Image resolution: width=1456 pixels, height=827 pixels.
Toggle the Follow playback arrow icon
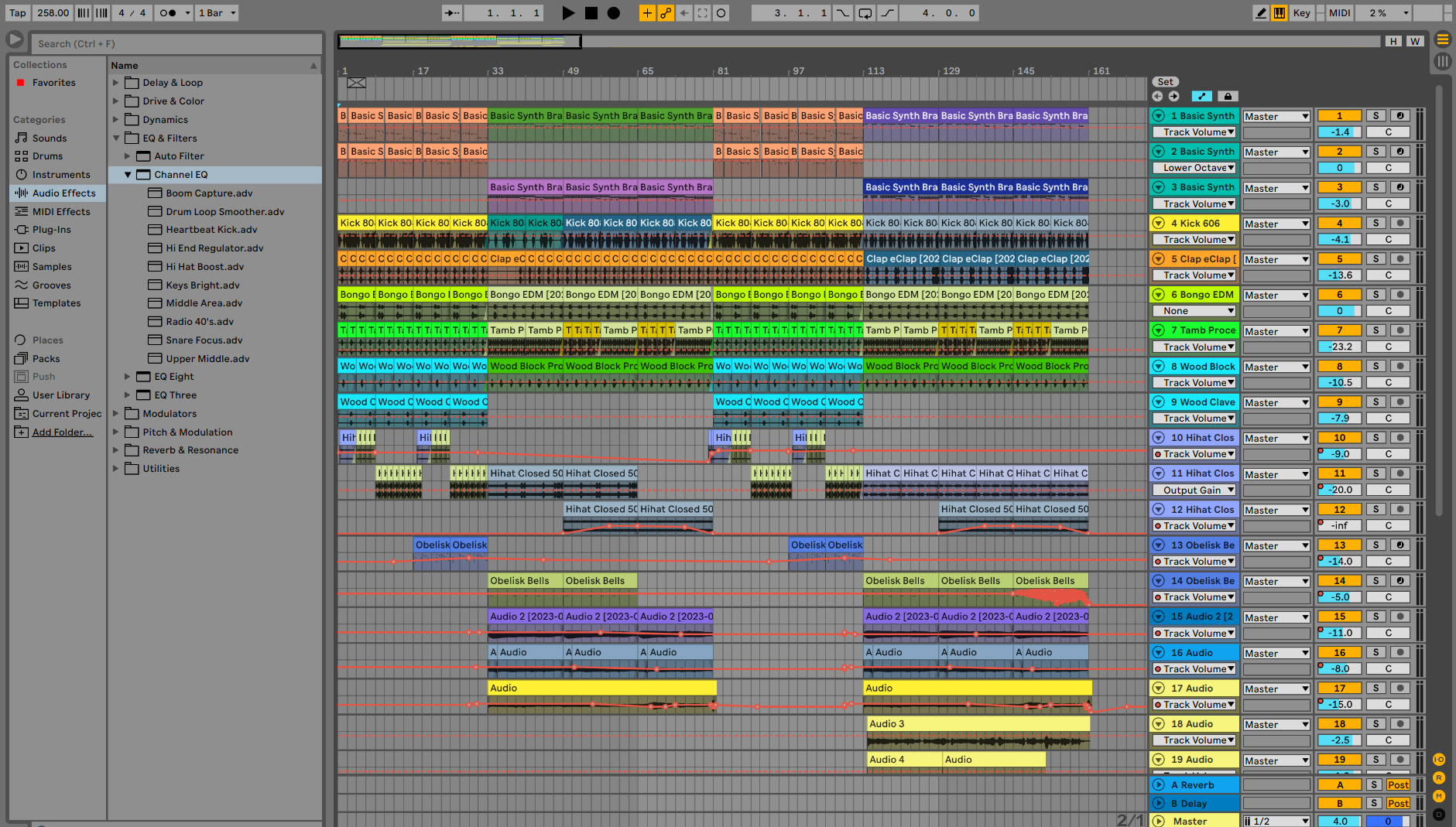pyautogui.click(x=452, y=13)
